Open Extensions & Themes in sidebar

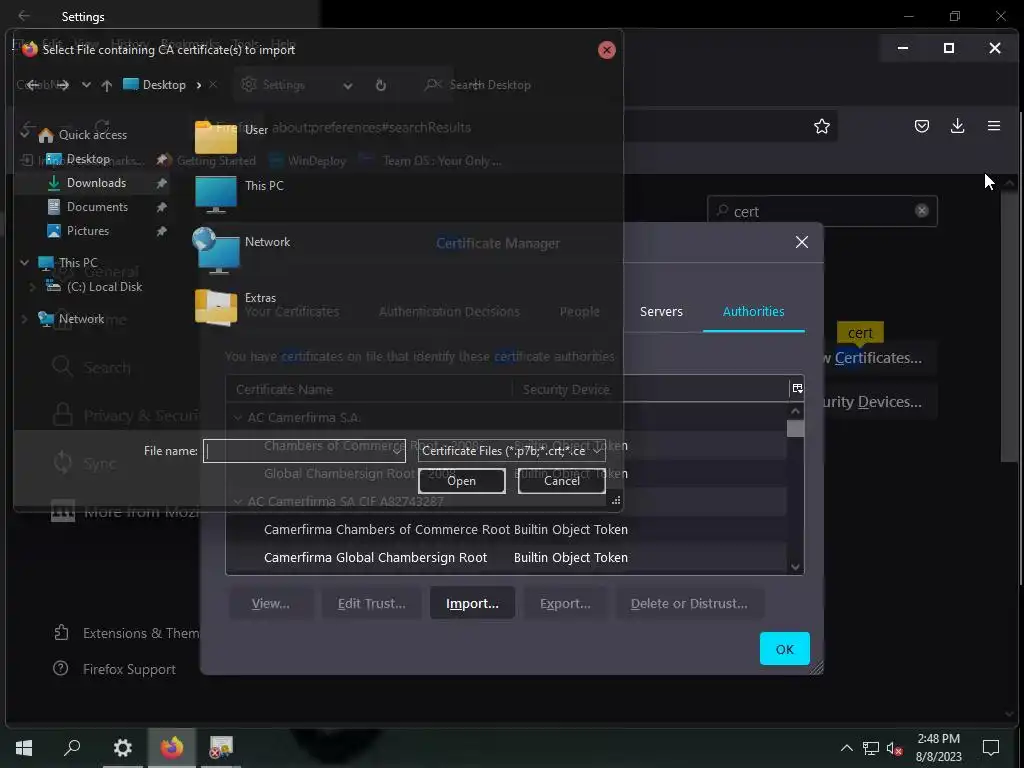tap(127, 633)
